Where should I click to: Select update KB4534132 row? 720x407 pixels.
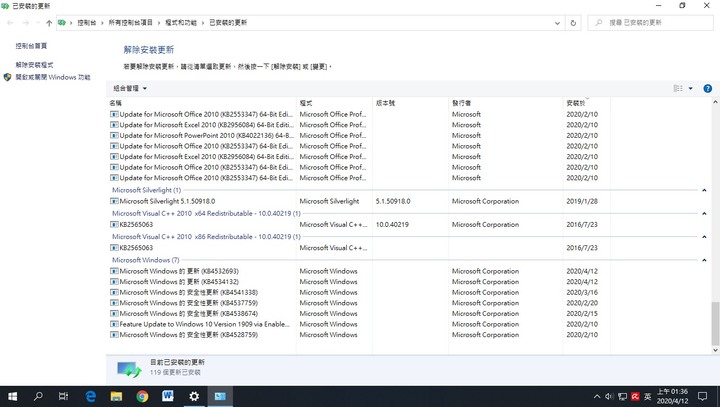[x=360, y=282]
